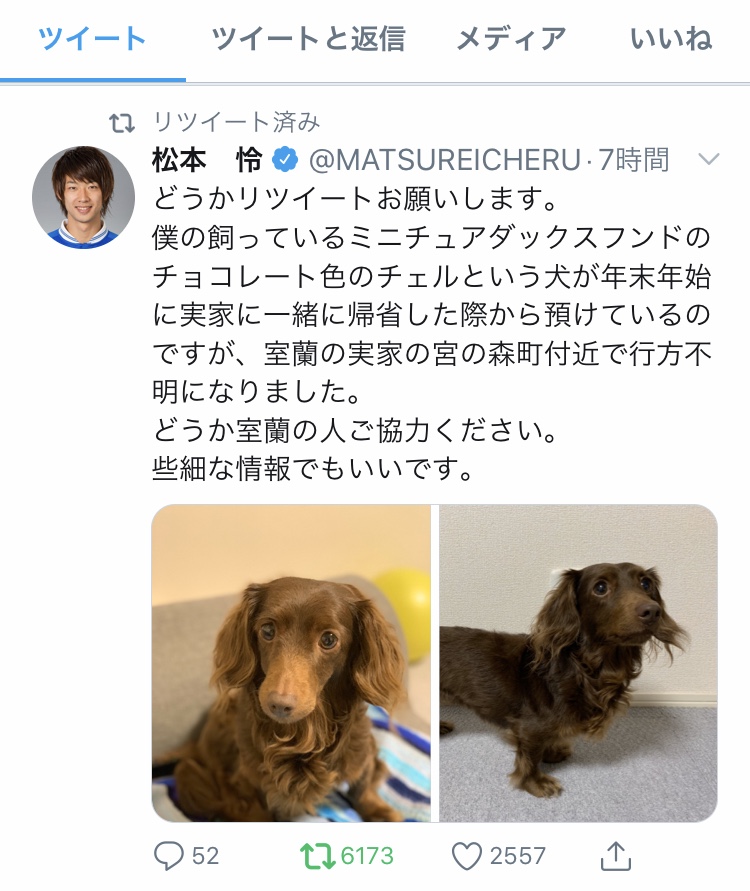Screen dimensions: 750x891
Task: Open the right standing dachshund photo
Action: 578,663
